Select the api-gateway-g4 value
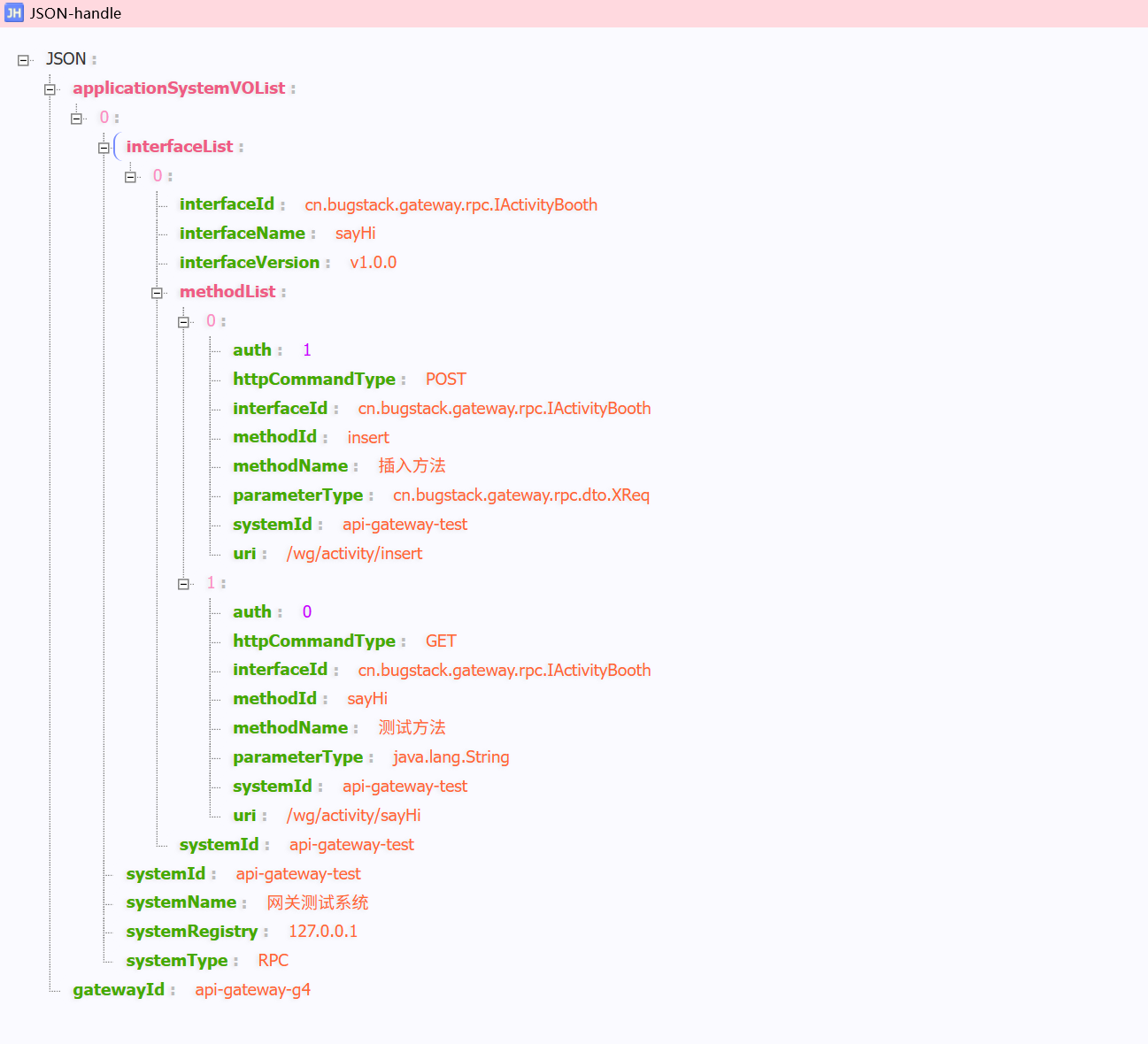Viewport: 1148px width, 1044px height. click(x=252, y=990)
